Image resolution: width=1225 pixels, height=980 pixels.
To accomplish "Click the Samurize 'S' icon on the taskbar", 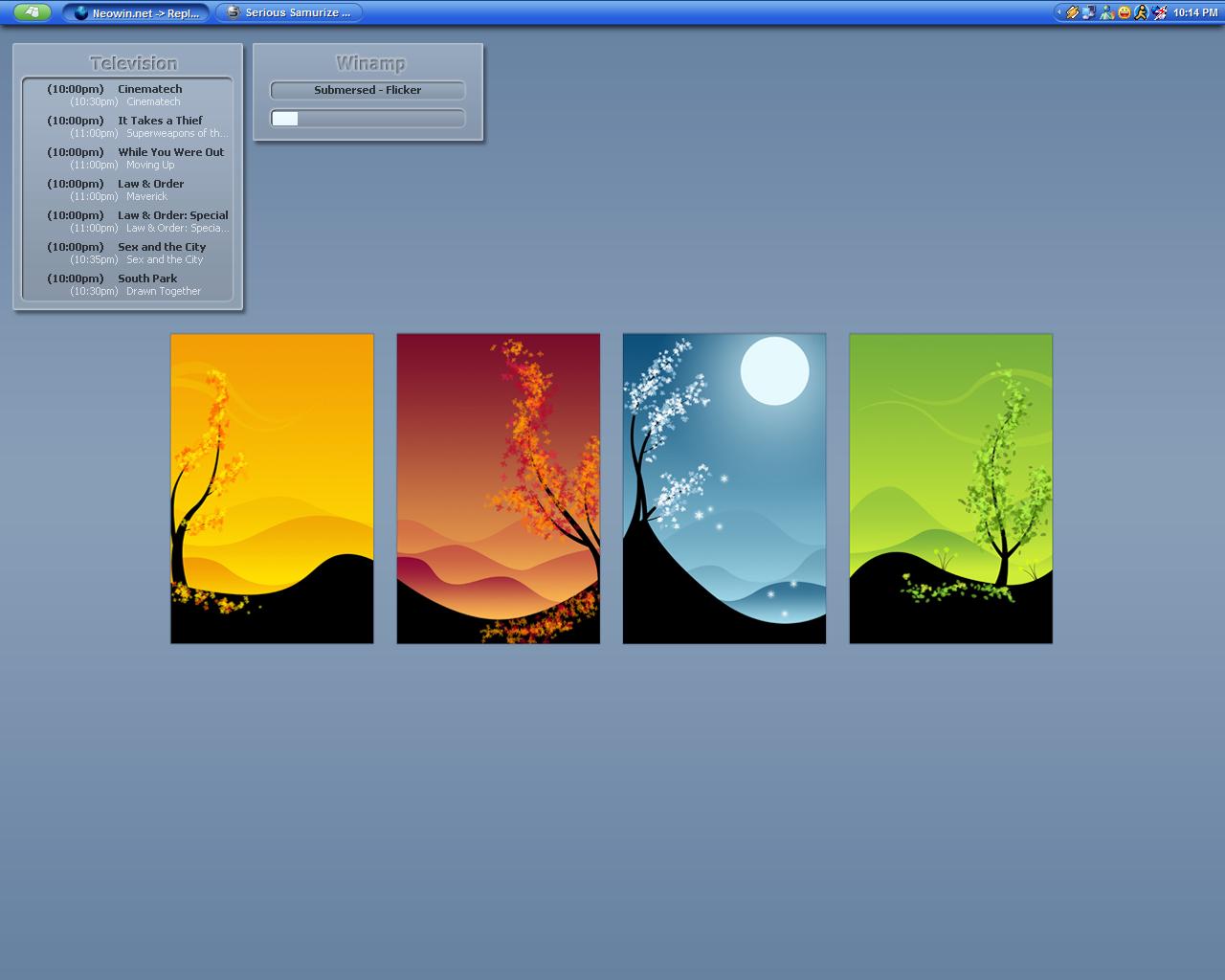I will 233,12.
